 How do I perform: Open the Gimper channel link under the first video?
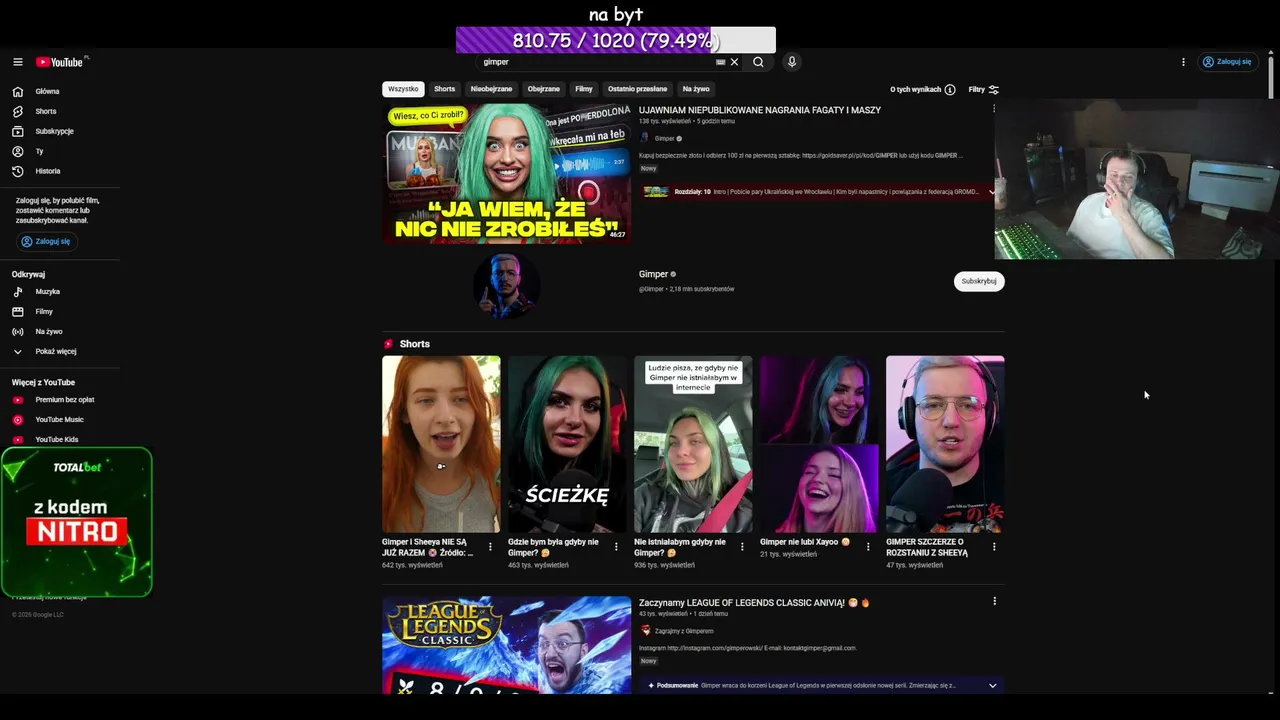pyautogui.click(x=664, y=139)
